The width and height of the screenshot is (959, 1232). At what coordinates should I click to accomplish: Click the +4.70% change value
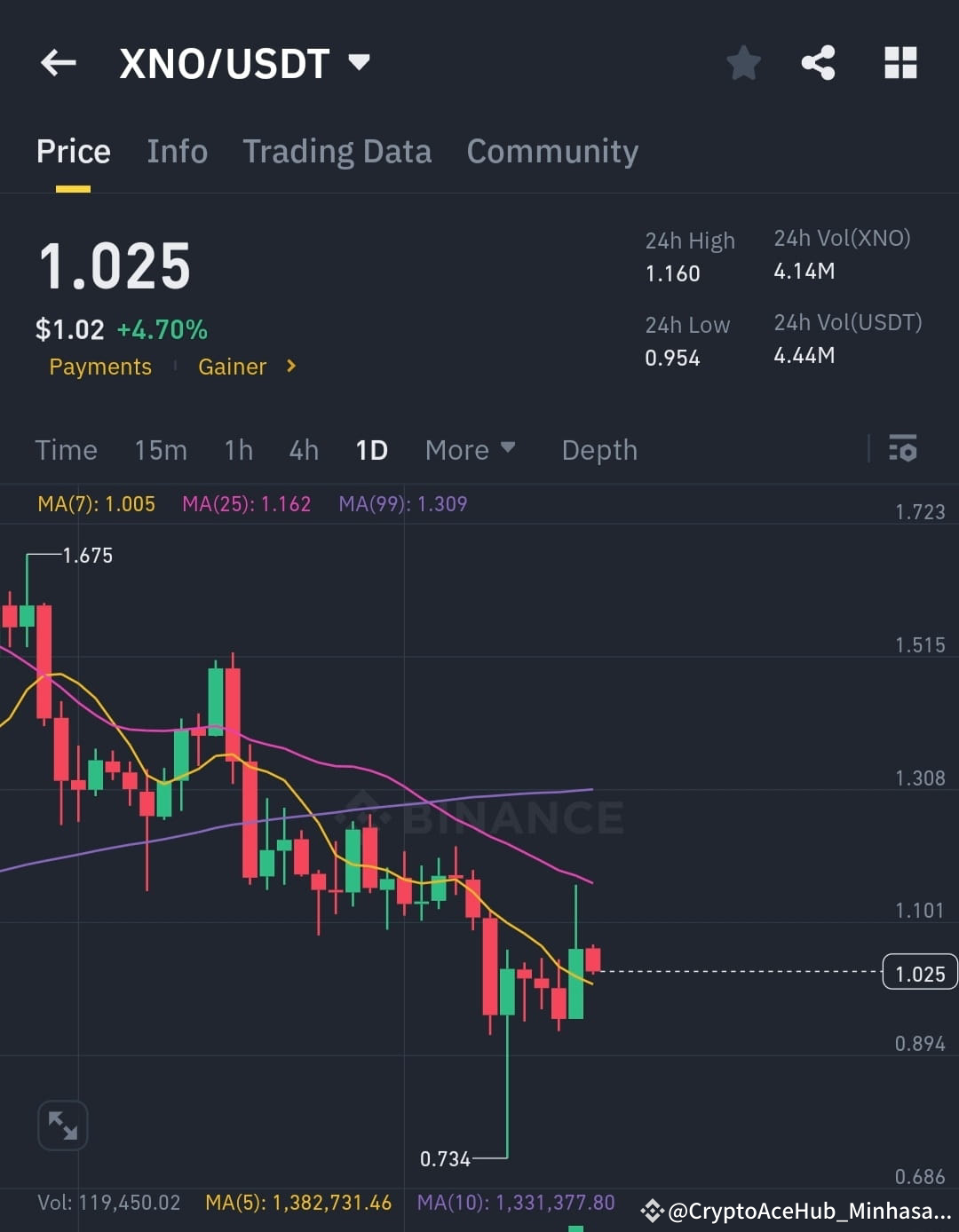click(x=162, y=330)
